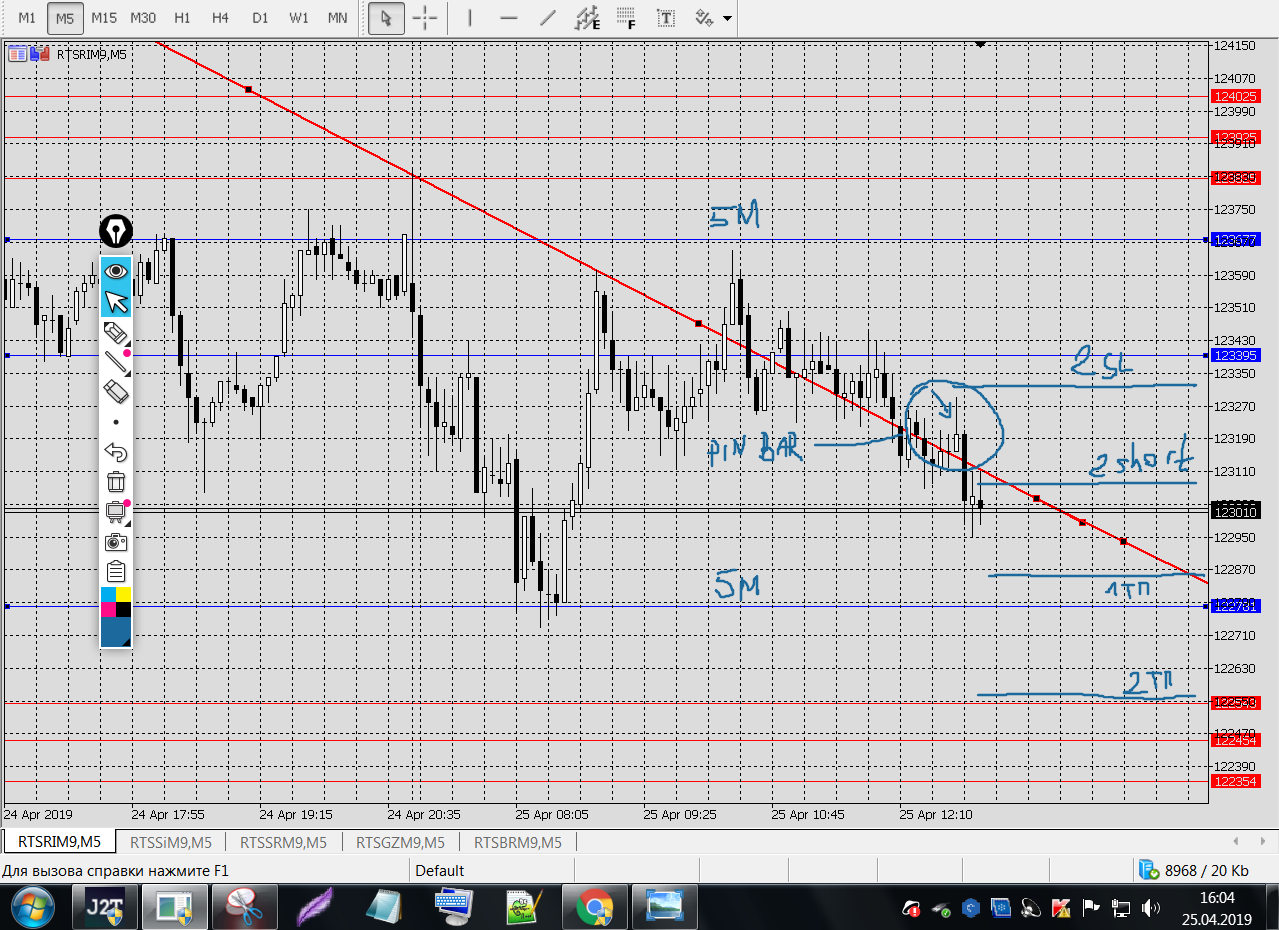Image resolution: width=1279 pixels, height=930 pixels.
Task: Switch chart to M15 timeframe
Action: (104, 18)
